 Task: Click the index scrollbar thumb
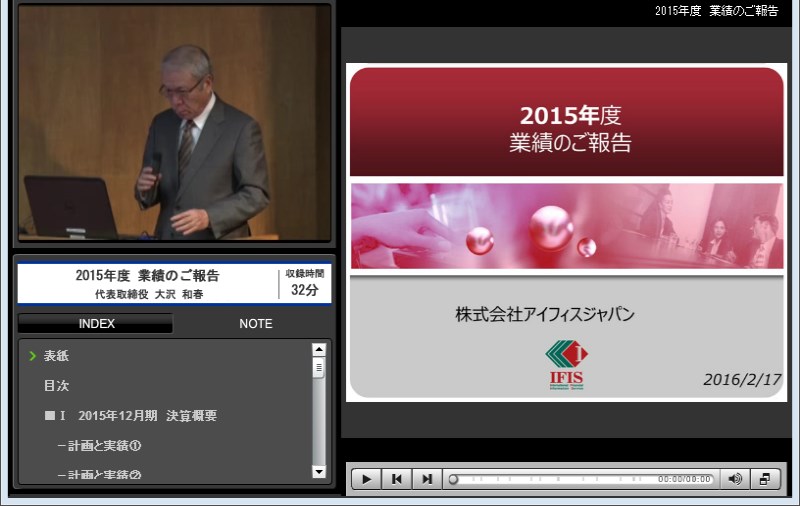pos(319,368)
